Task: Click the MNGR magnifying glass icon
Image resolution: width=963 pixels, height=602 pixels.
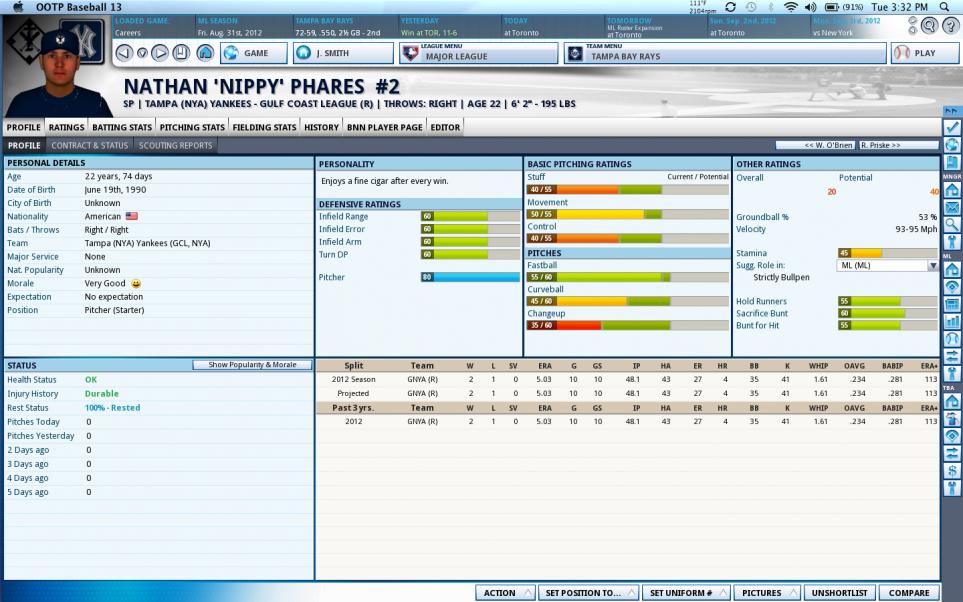Action: [x=952, y=224]
